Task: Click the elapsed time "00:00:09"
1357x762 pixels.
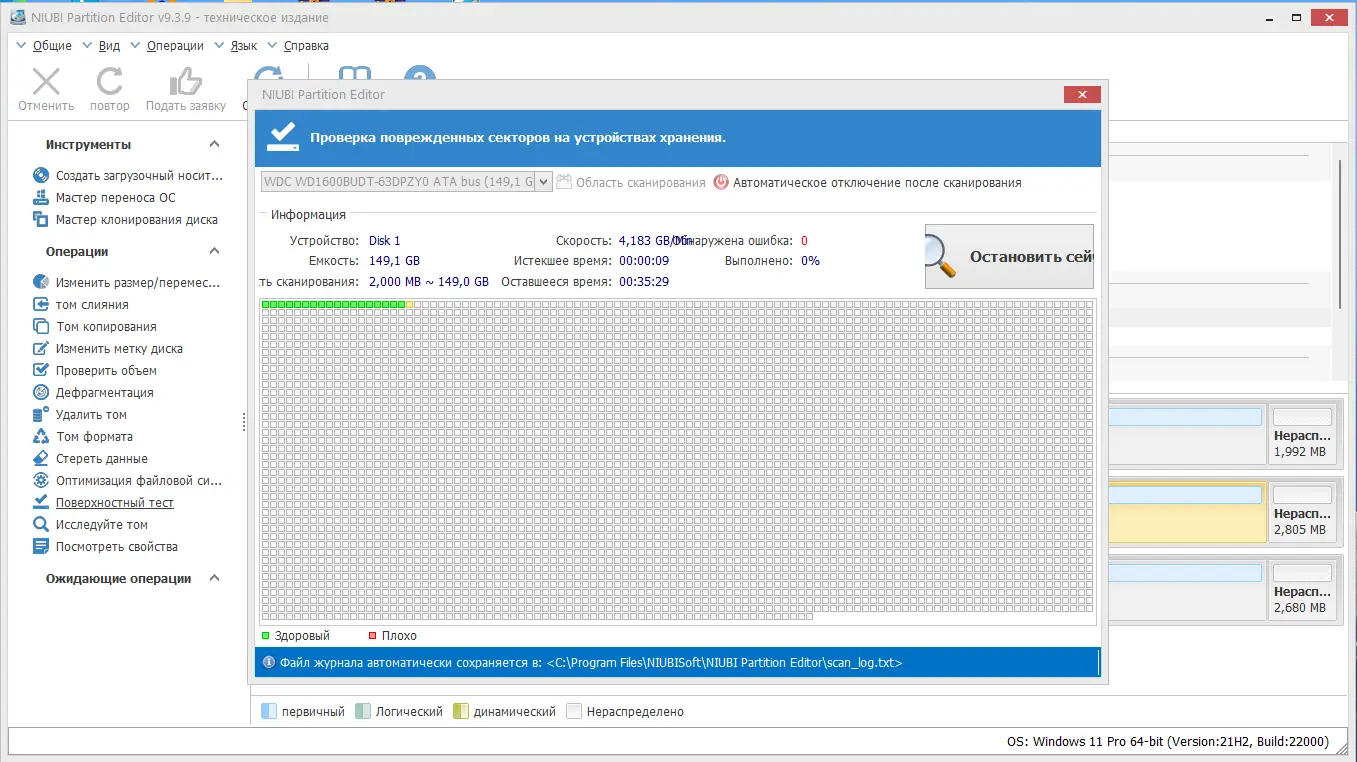Action: click(x=644, y=261)
